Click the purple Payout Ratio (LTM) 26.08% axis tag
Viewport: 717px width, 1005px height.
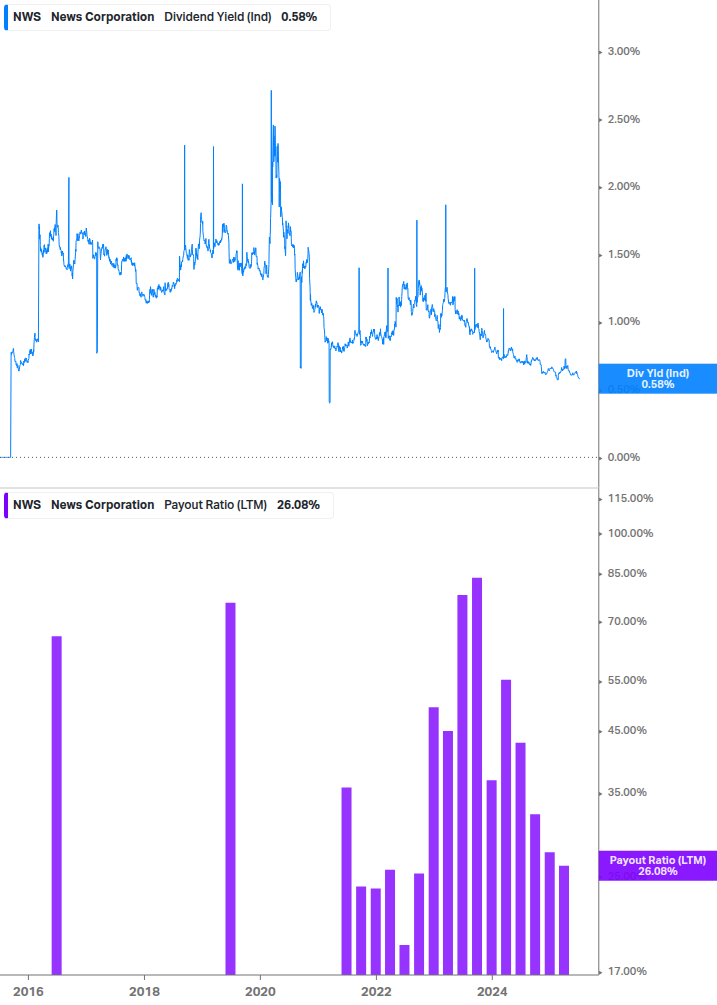[658, 866]
